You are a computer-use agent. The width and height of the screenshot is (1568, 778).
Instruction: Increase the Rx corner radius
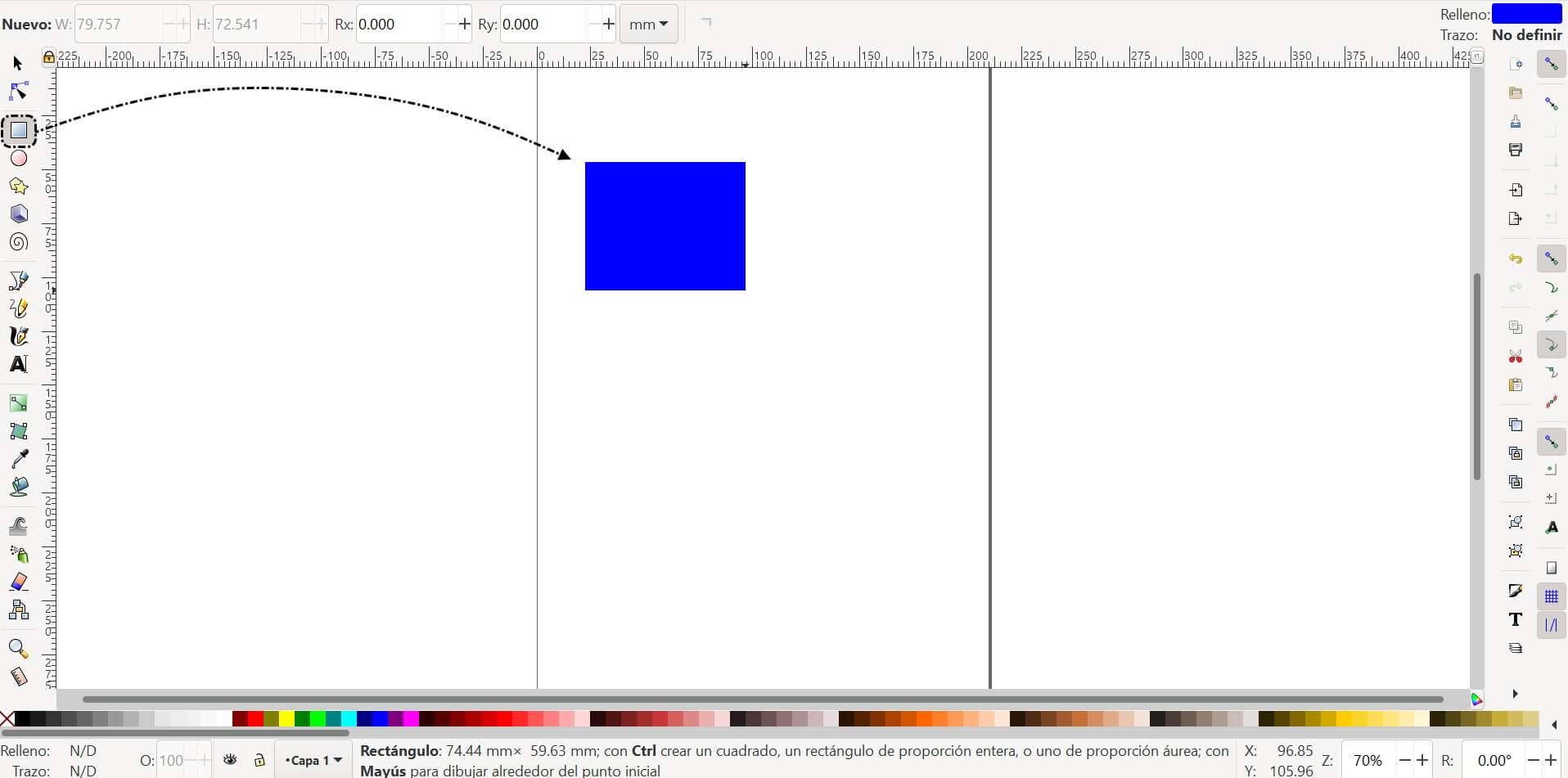[465, 24]
